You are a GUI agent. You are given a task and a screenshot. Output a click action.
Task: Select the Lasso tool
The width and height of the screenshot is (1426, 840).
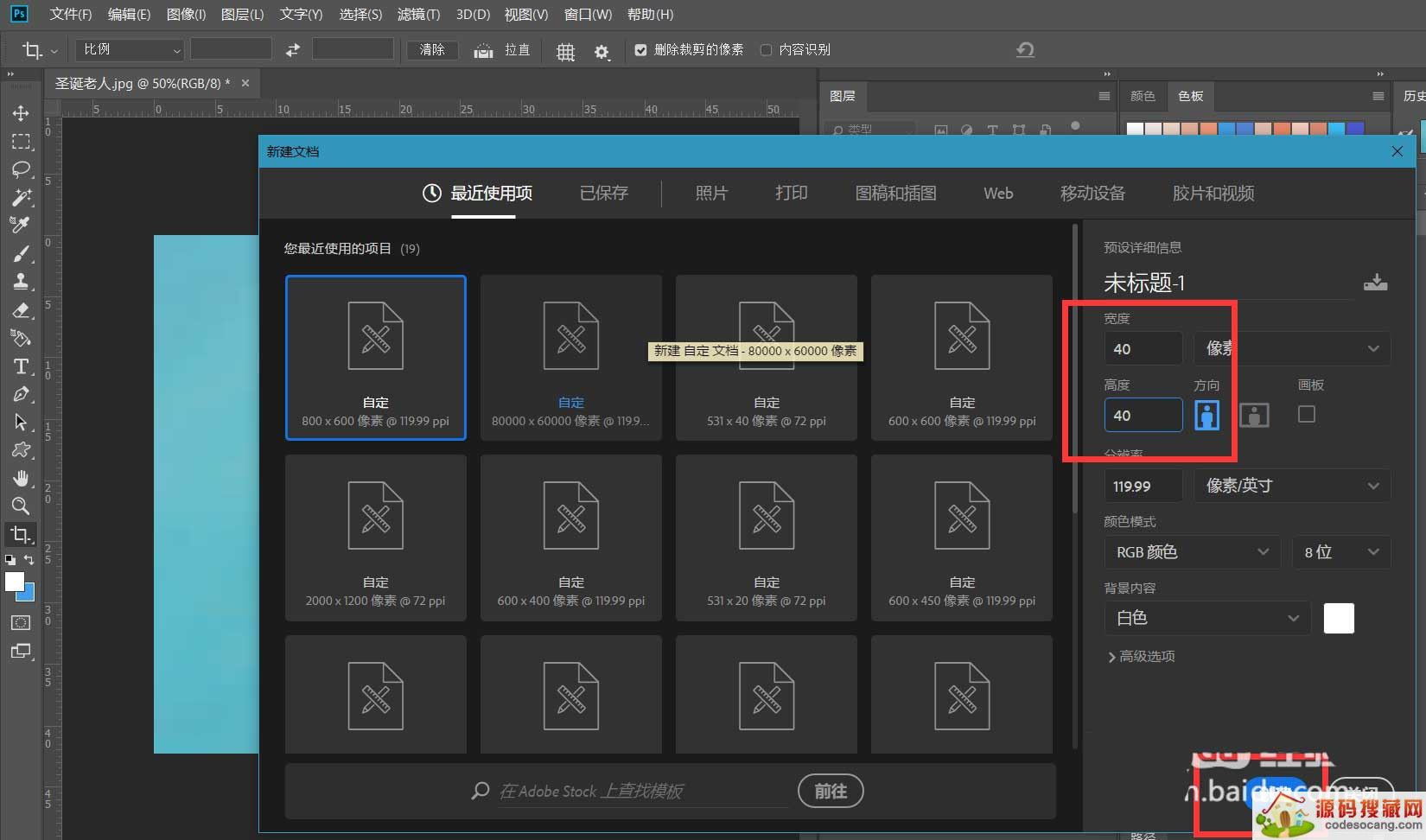pyautogui.click(x=21, y=169)
